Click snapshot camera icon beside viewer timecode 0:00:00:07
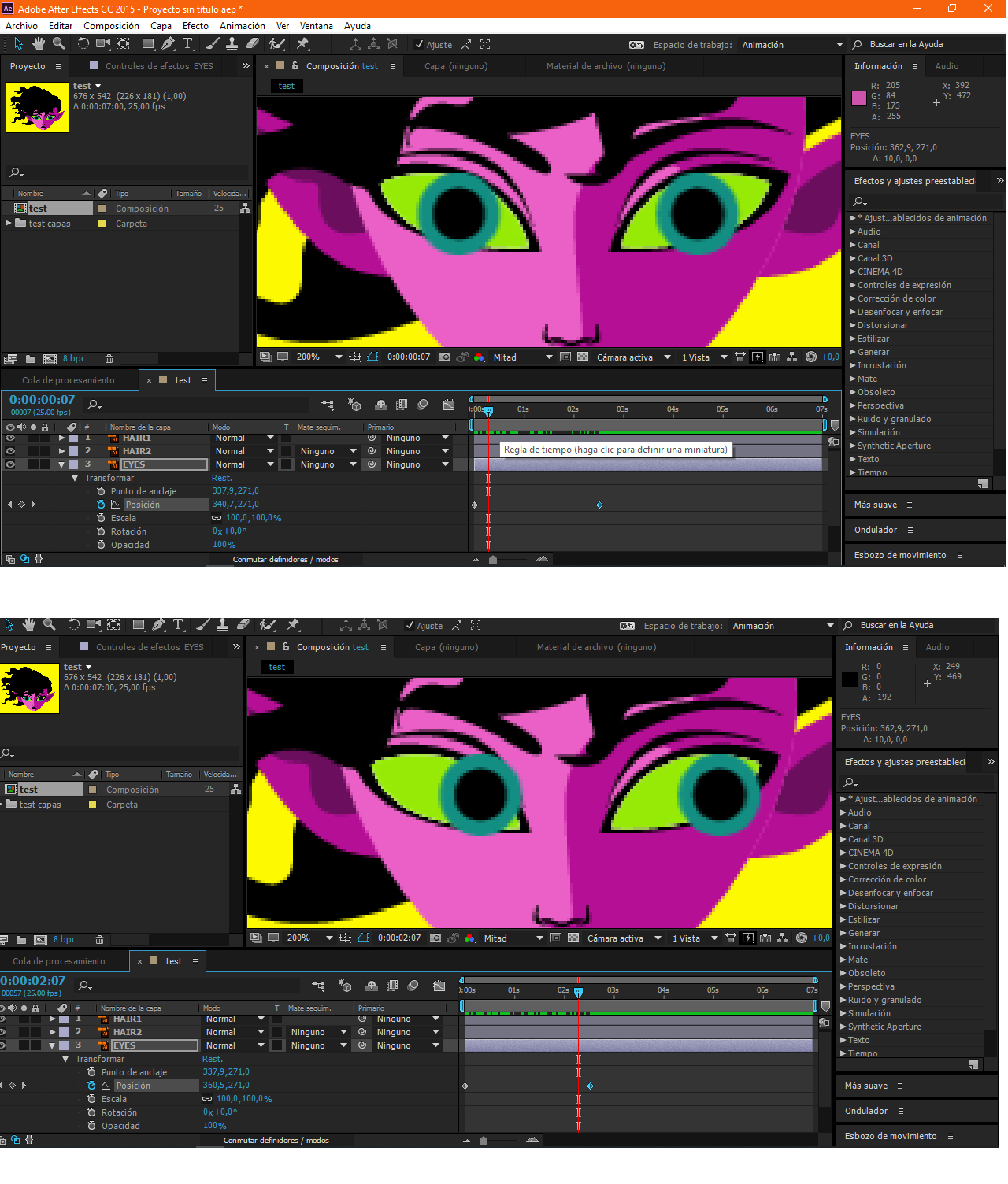 (x=445, y=357)
